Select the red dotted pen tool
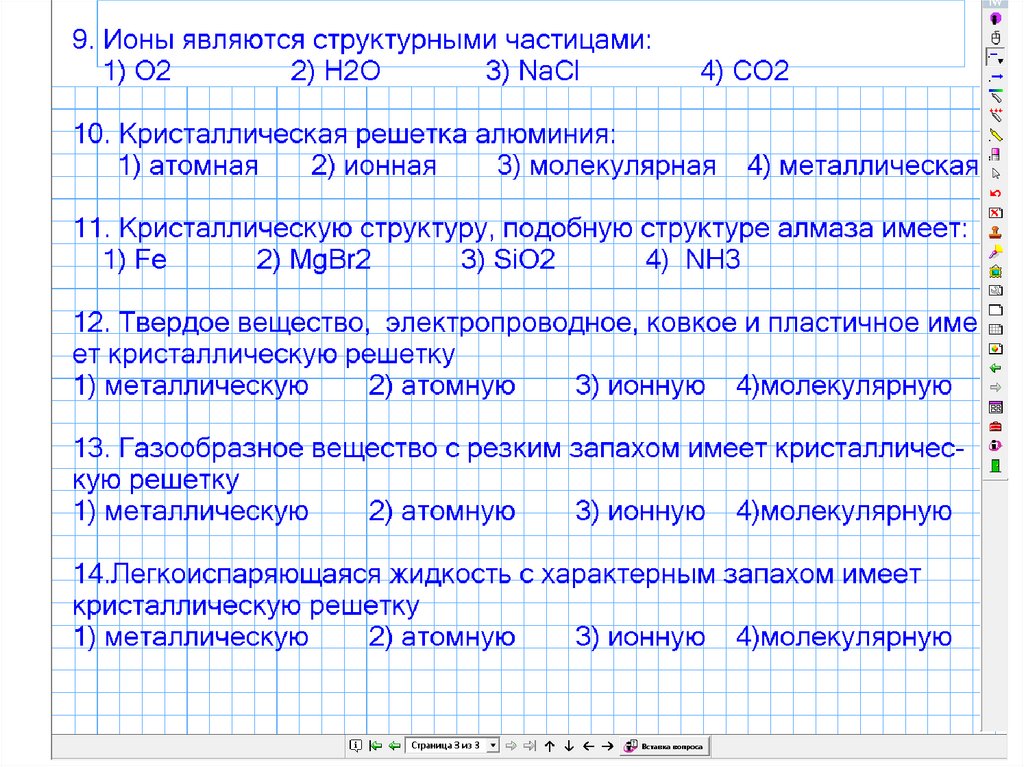The image size is (1024, 767). point(995,116)
